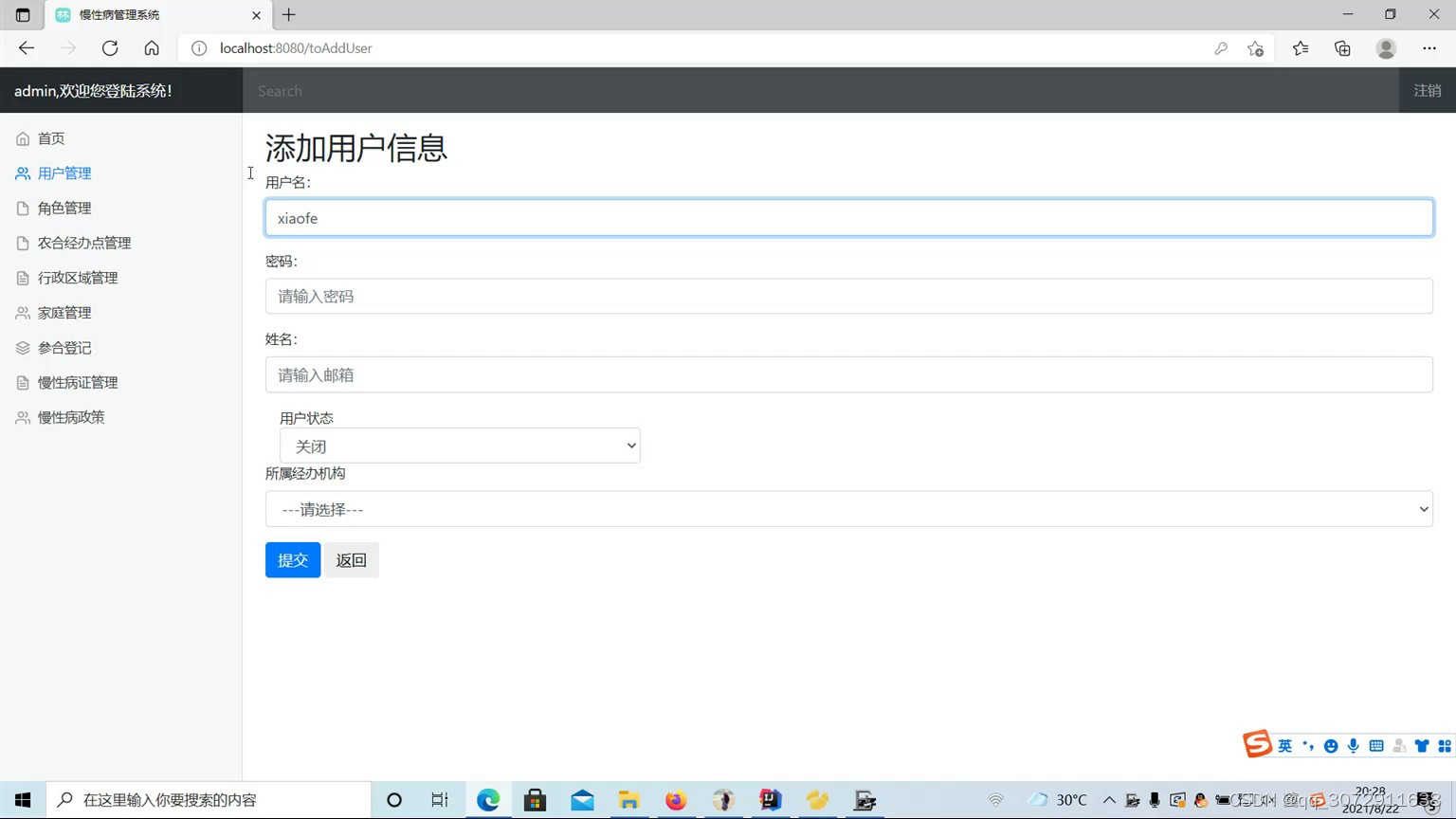Open Sogou emoji panel icon
Image resolution: width=1456 pixels, height=819 pixels.
[x=1331, y=746]
